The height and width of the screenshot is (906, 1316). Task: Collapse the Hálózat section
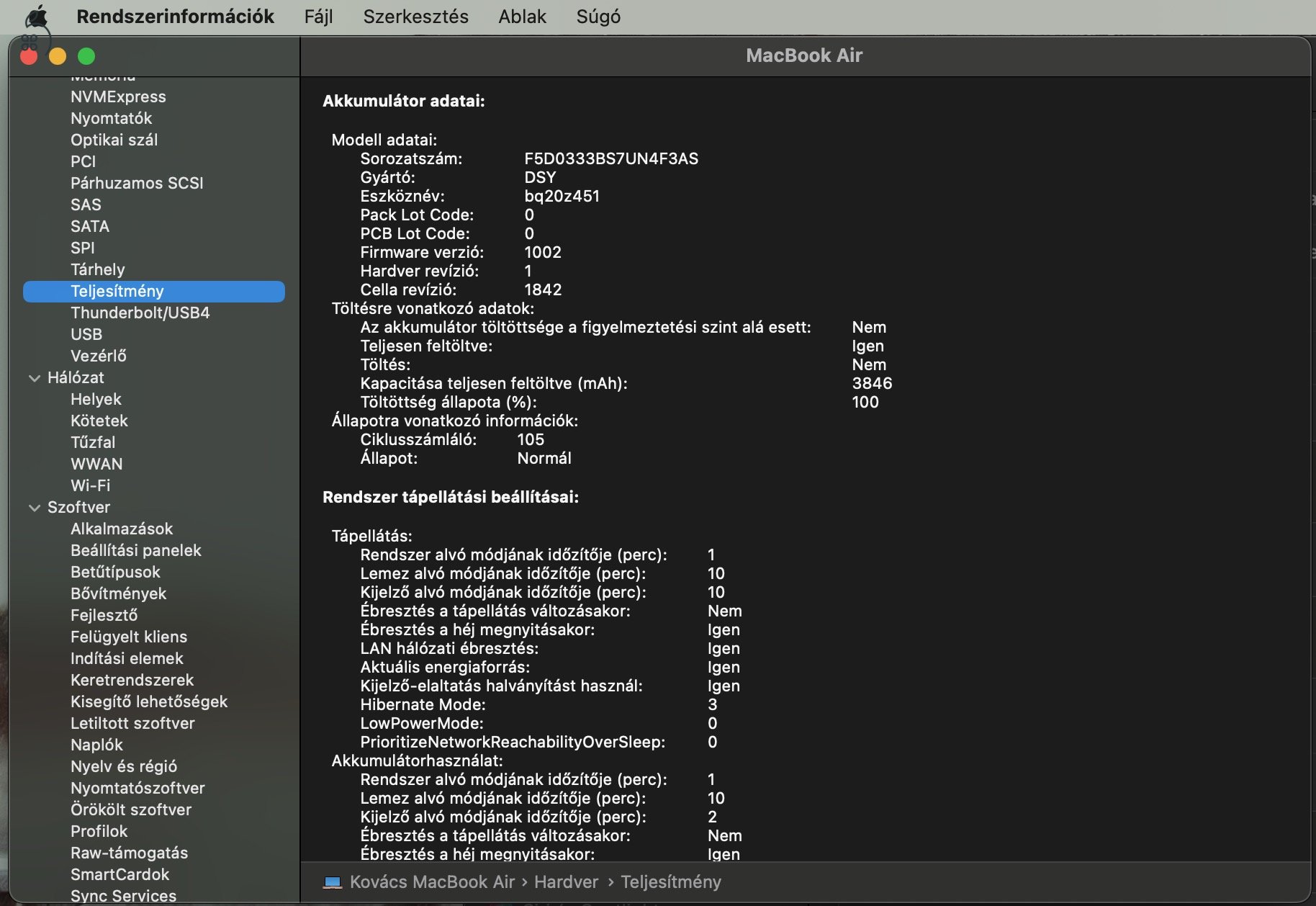pyautogui.click(x=34, y=378)
